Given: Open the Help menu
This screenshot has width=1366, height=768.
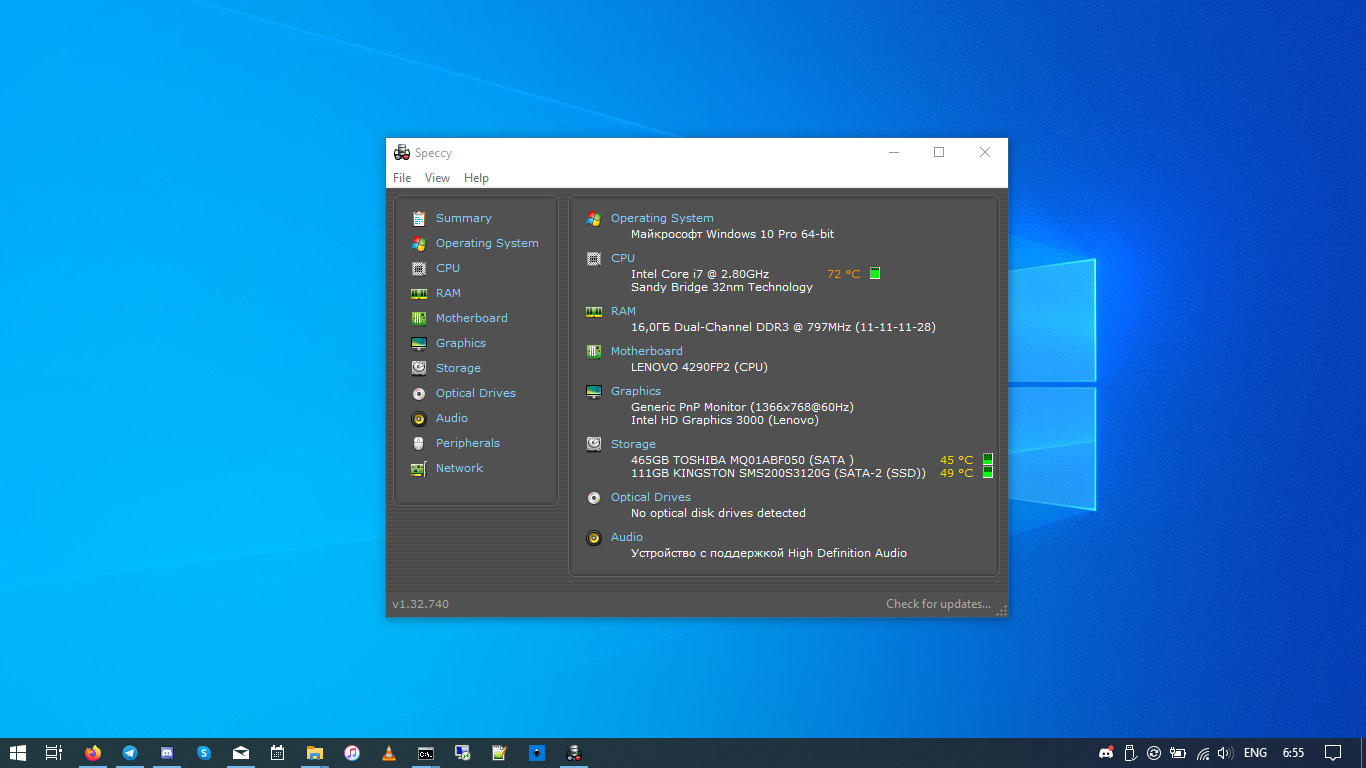Looking at the screenshot, I should click(476, 178).
